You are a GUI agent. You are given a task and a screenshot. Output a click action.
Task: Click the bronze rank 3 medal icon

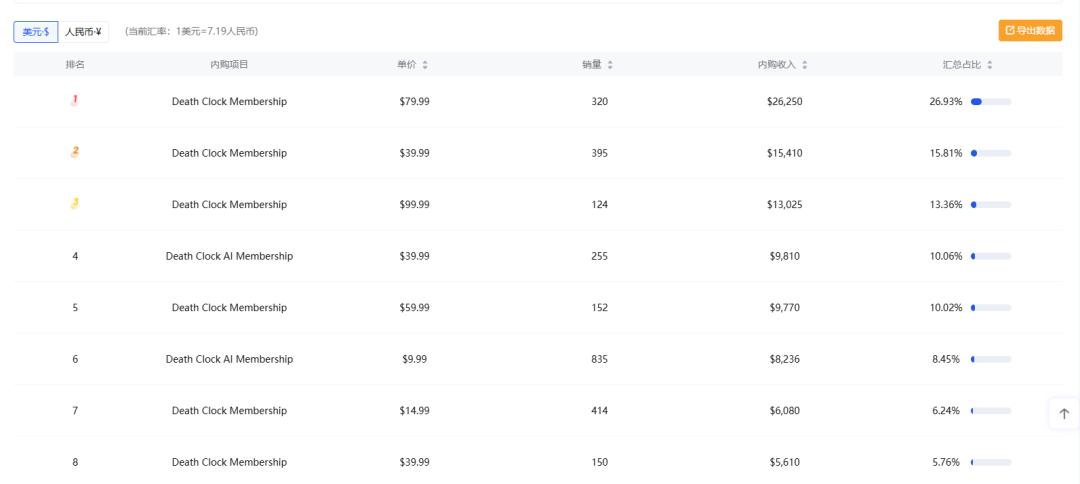pyautogui.click(x=75, y=204)
